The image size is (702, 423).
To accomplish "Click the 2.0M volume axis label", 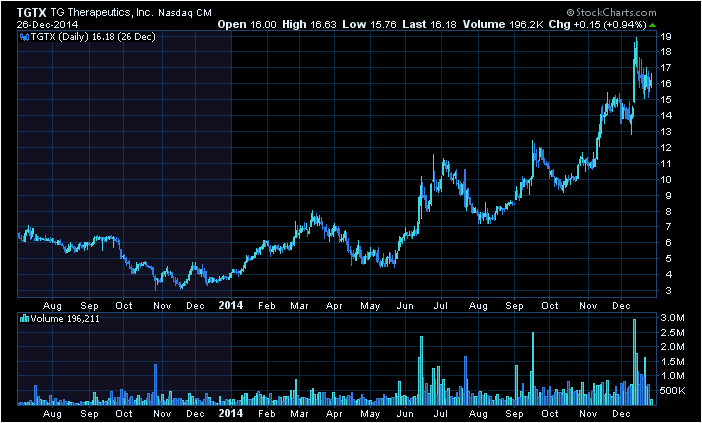I will tap(673, 347).
